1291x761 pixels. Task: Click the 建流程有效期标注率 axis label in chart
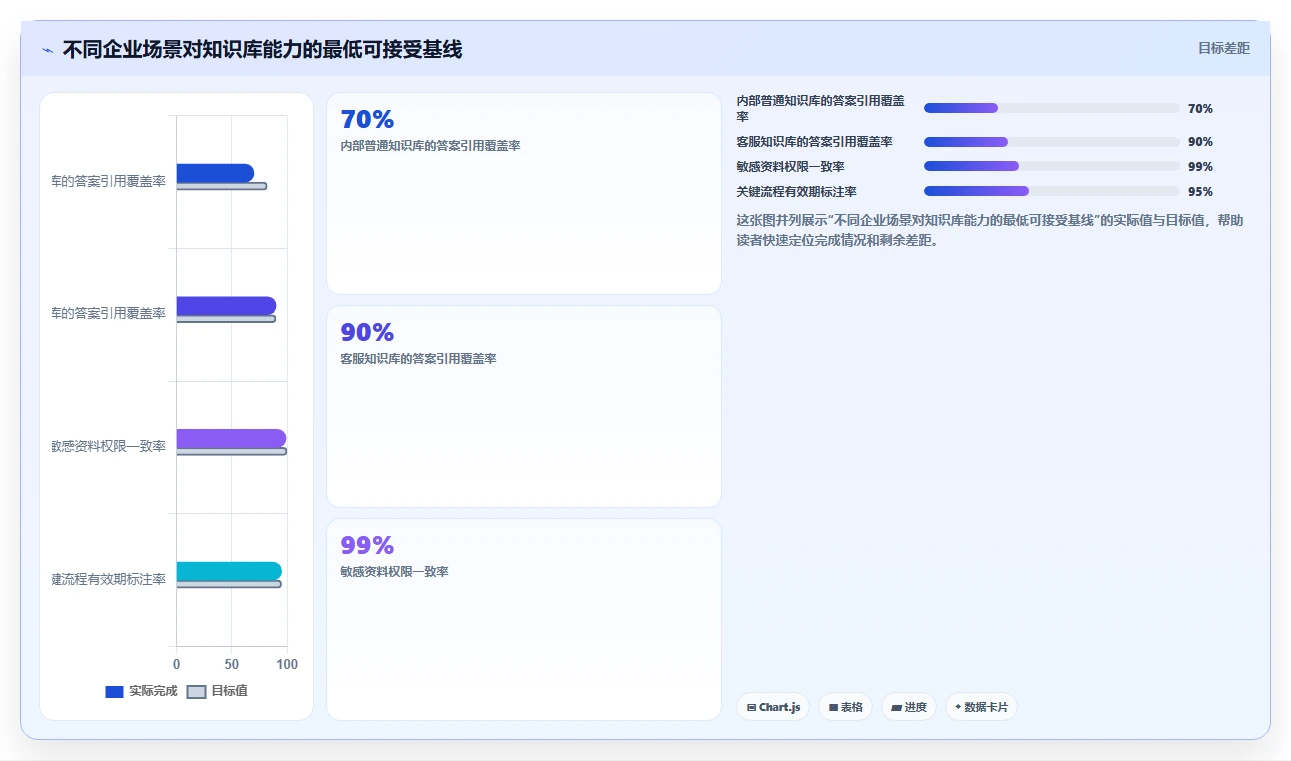[x=109, y=580]
